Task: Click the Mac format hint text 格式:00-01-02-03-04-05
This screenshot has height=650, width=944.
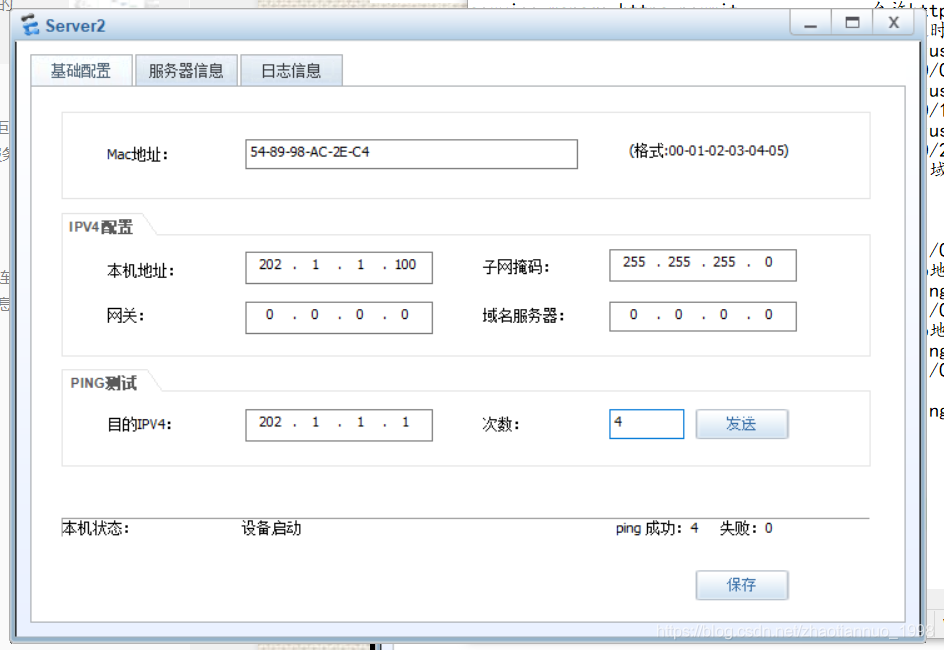Action: (x=709, y=150)
